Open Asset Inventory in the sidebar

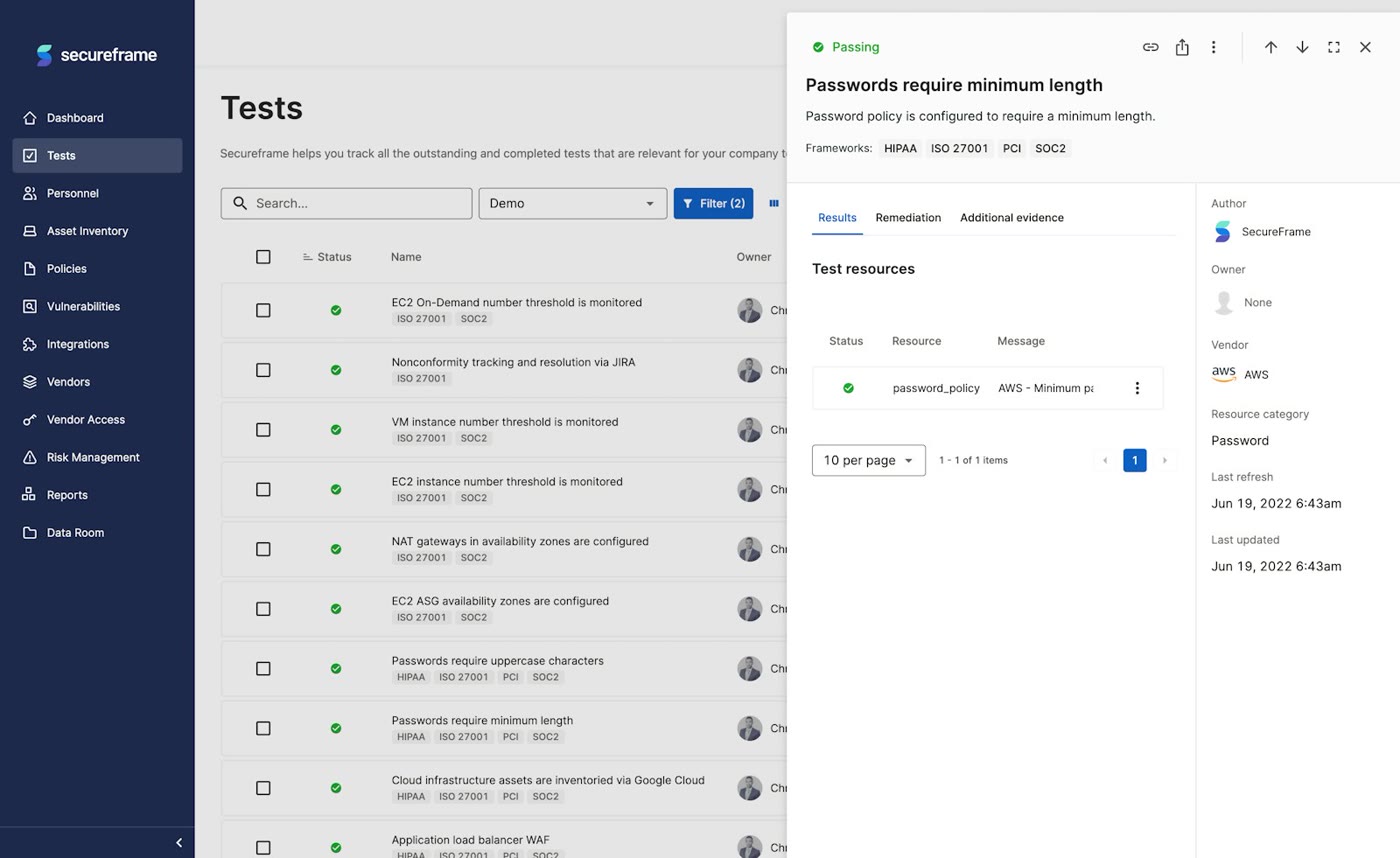click(x=97, y=231)
